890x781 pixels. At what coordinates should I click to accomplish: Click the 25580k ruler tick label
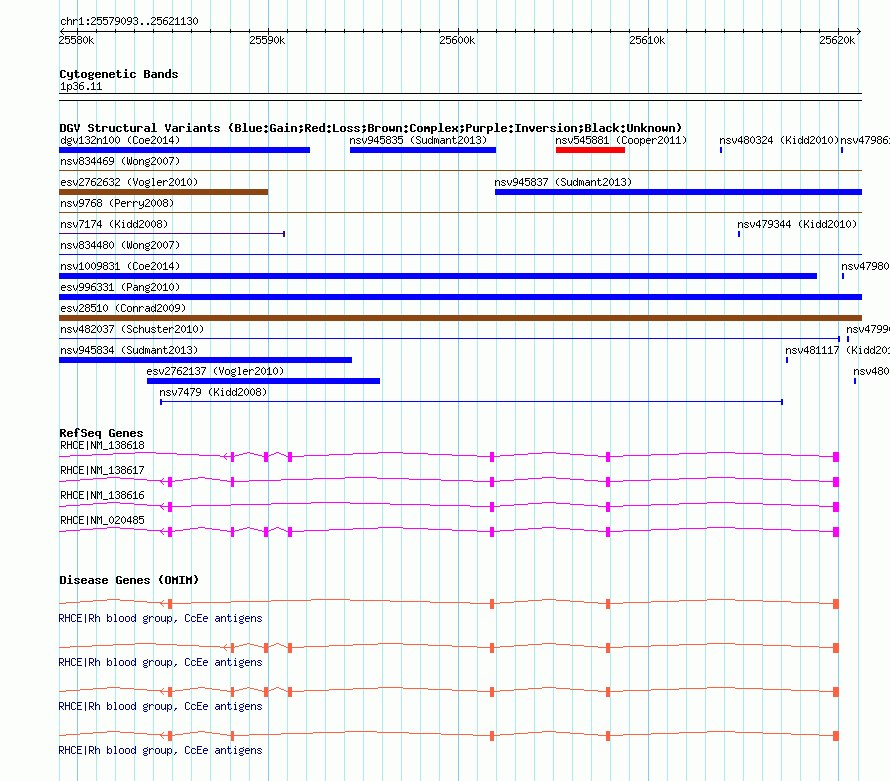pos(77,40)
